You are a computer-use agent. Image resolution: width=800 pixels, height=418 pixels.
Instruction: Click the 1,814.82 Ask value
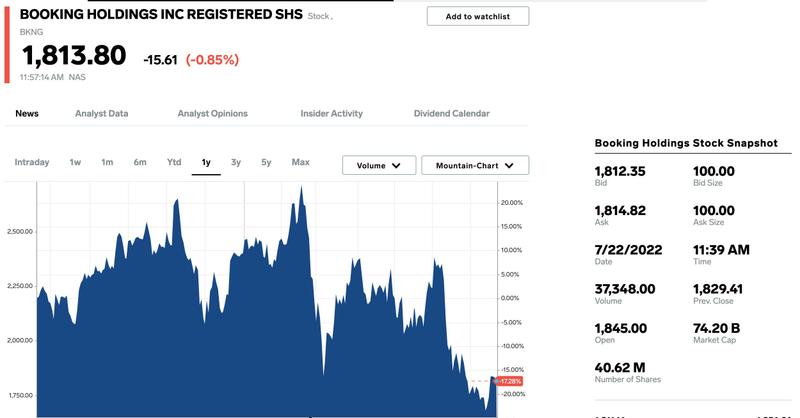click(x=620, y=210)
